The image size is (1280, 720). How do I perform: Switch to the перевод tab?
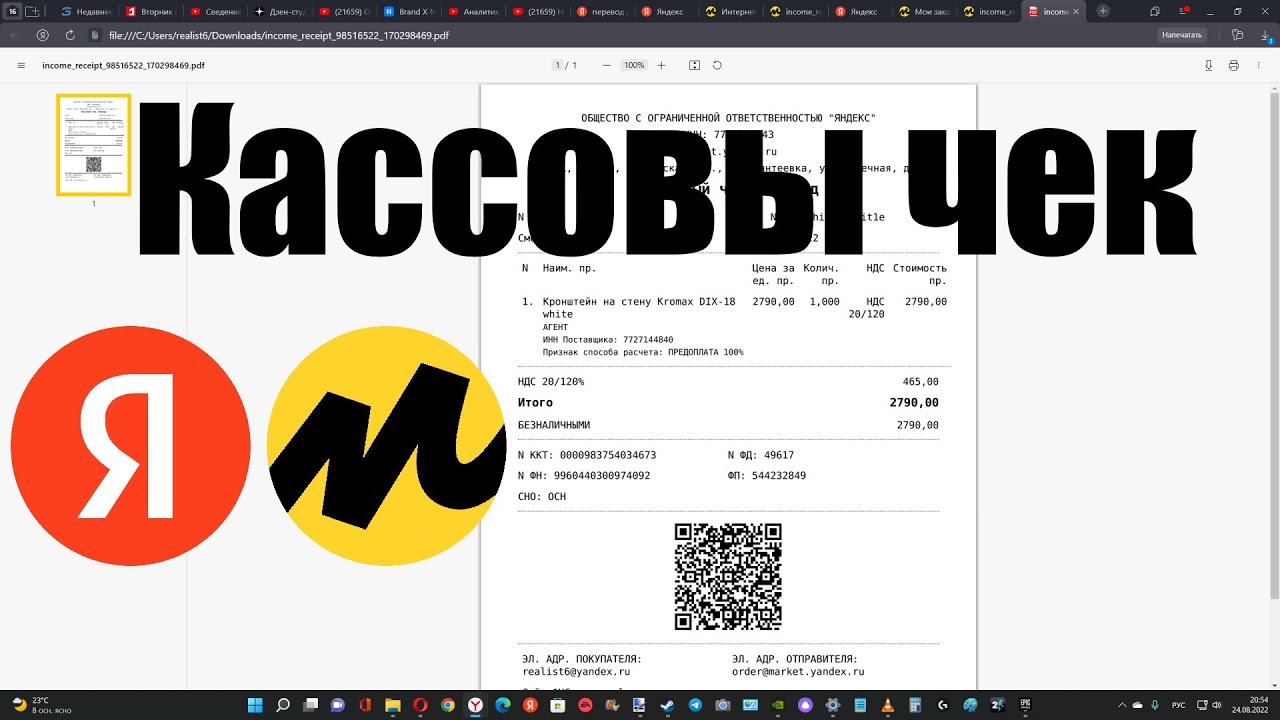point(602,11)
